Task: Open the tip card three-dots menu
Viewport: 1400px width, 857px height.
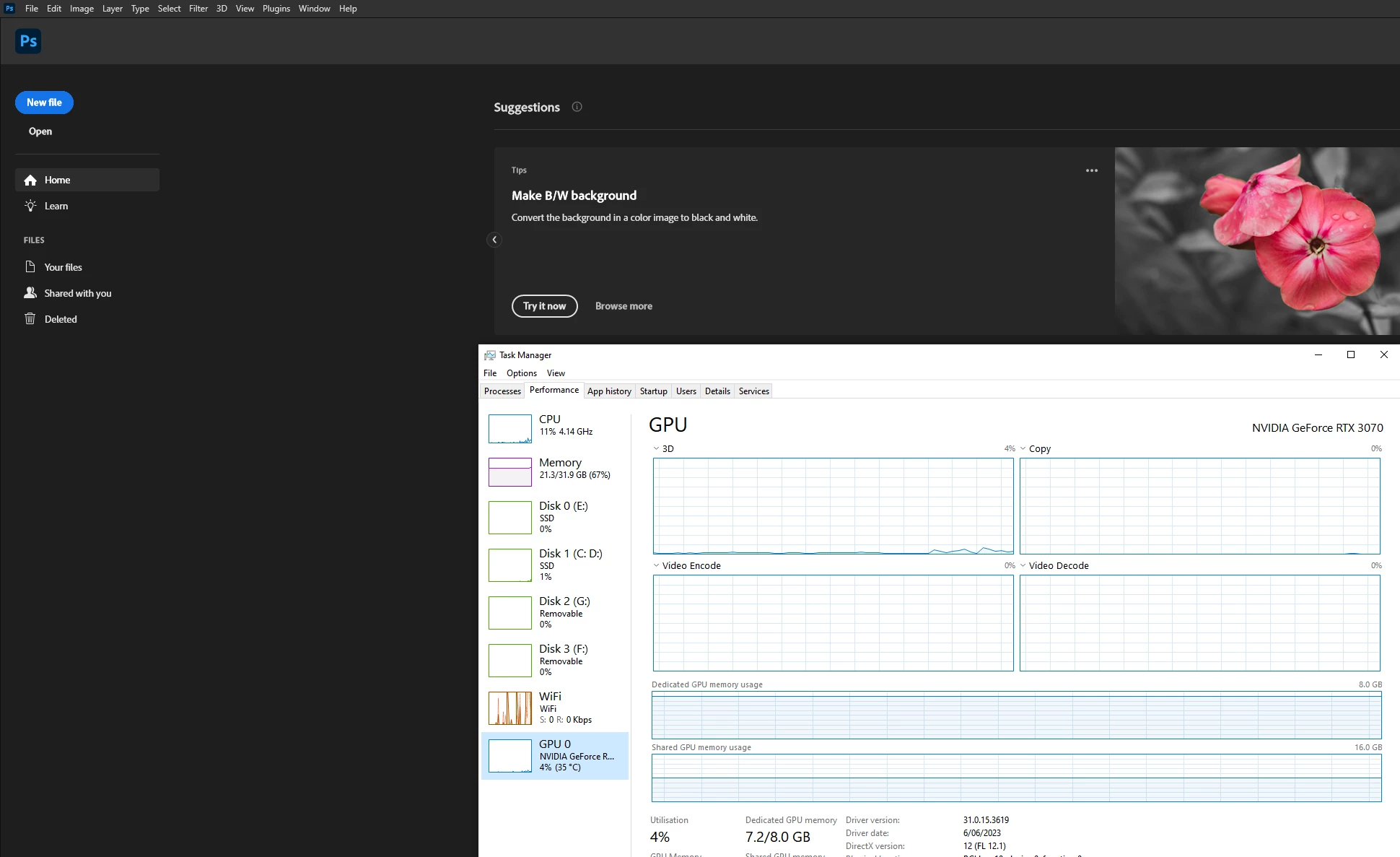Action: (x=1091, y=170)
